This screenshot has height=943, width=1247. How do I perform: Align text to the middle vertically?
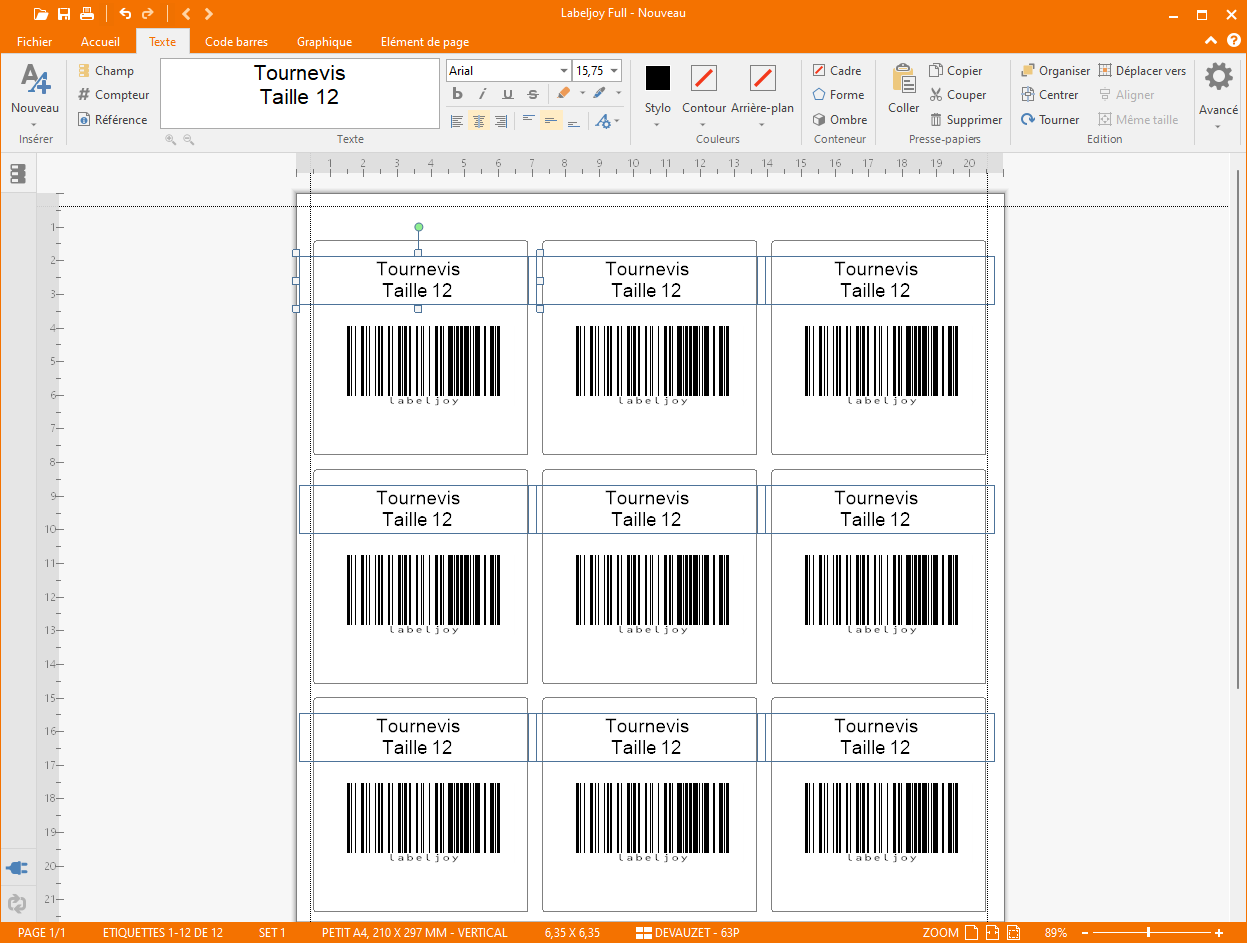[x=551, y=121]
